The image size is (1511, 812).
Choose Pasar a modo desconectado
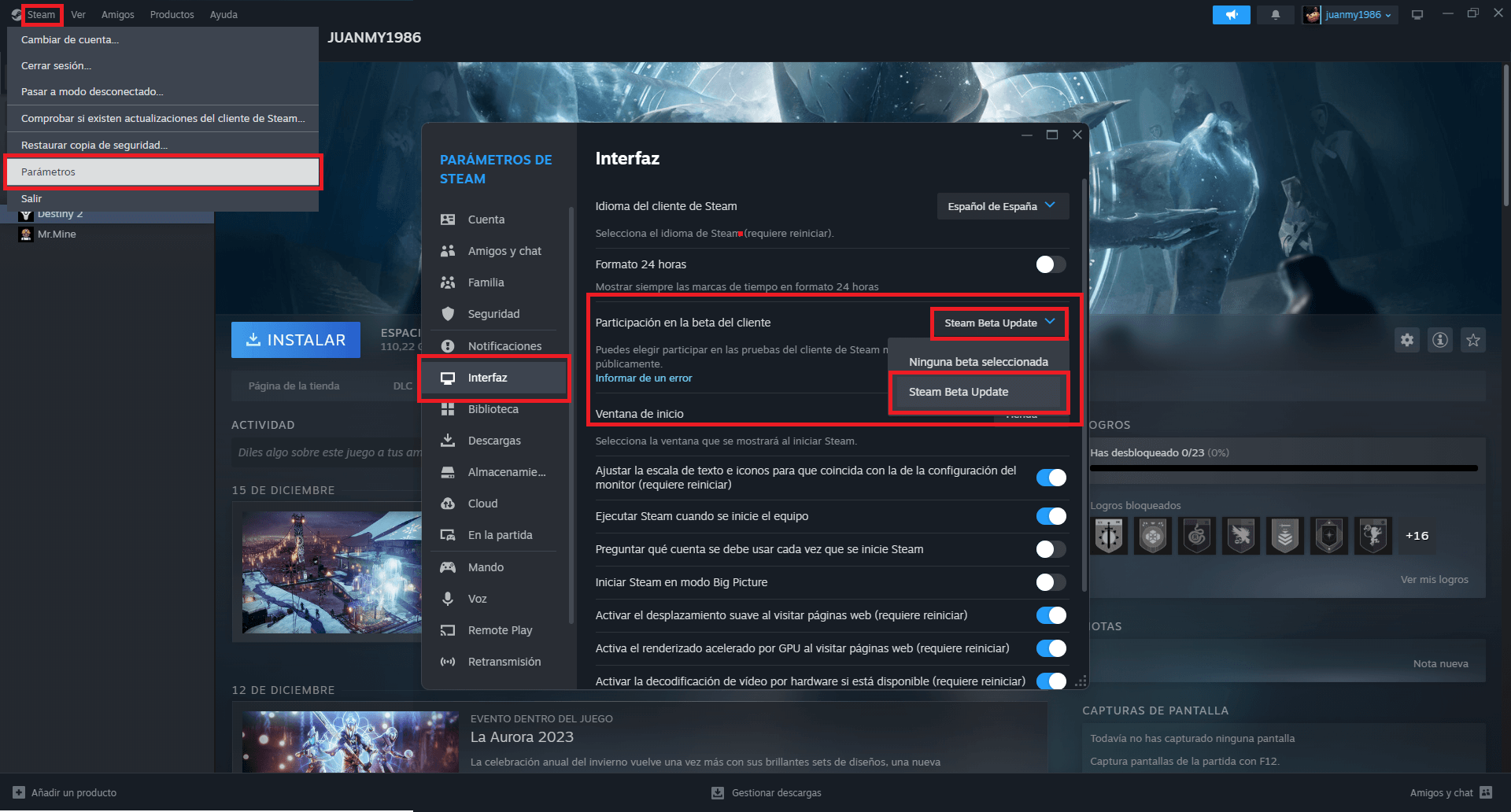click(x=163, y=91)
